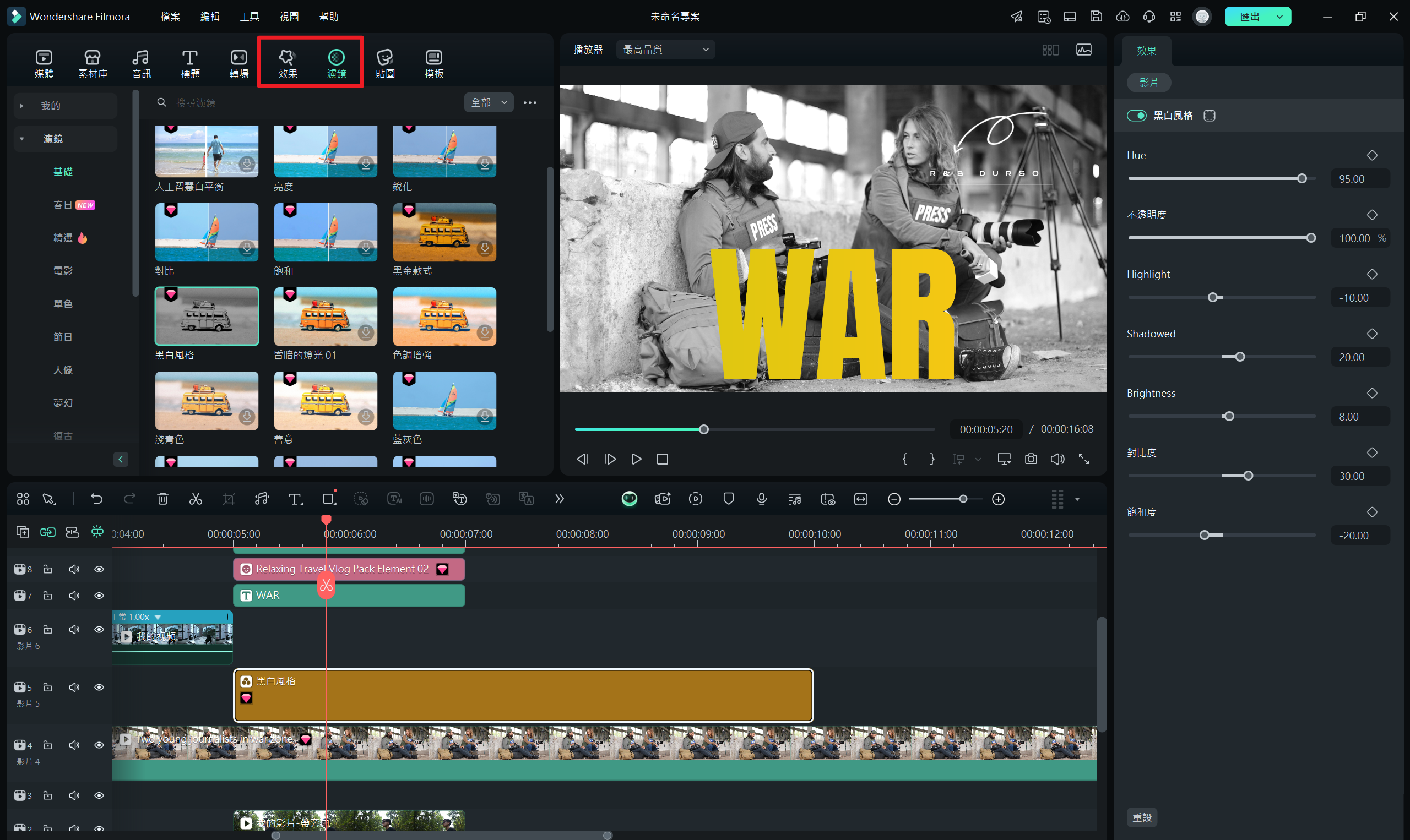Hide track 5 with the eye icon
Image resolution: width=1410 pixels, height=840 pixels.
tap(99, 687)
